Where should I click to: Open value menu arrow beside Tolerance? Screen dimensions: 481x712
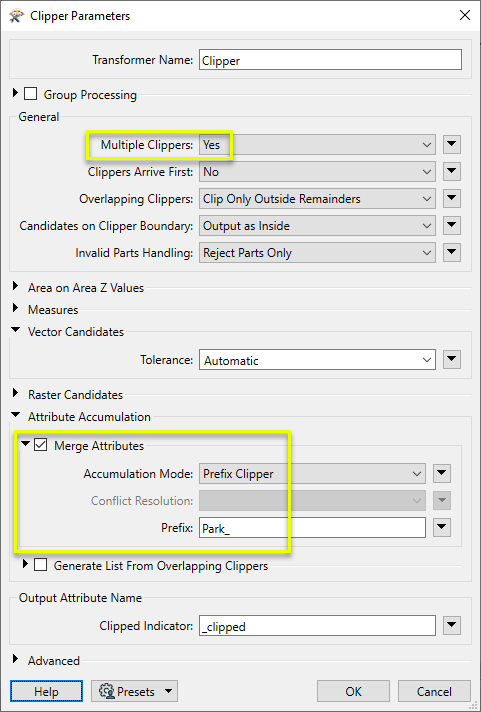(x=451, y=360)
